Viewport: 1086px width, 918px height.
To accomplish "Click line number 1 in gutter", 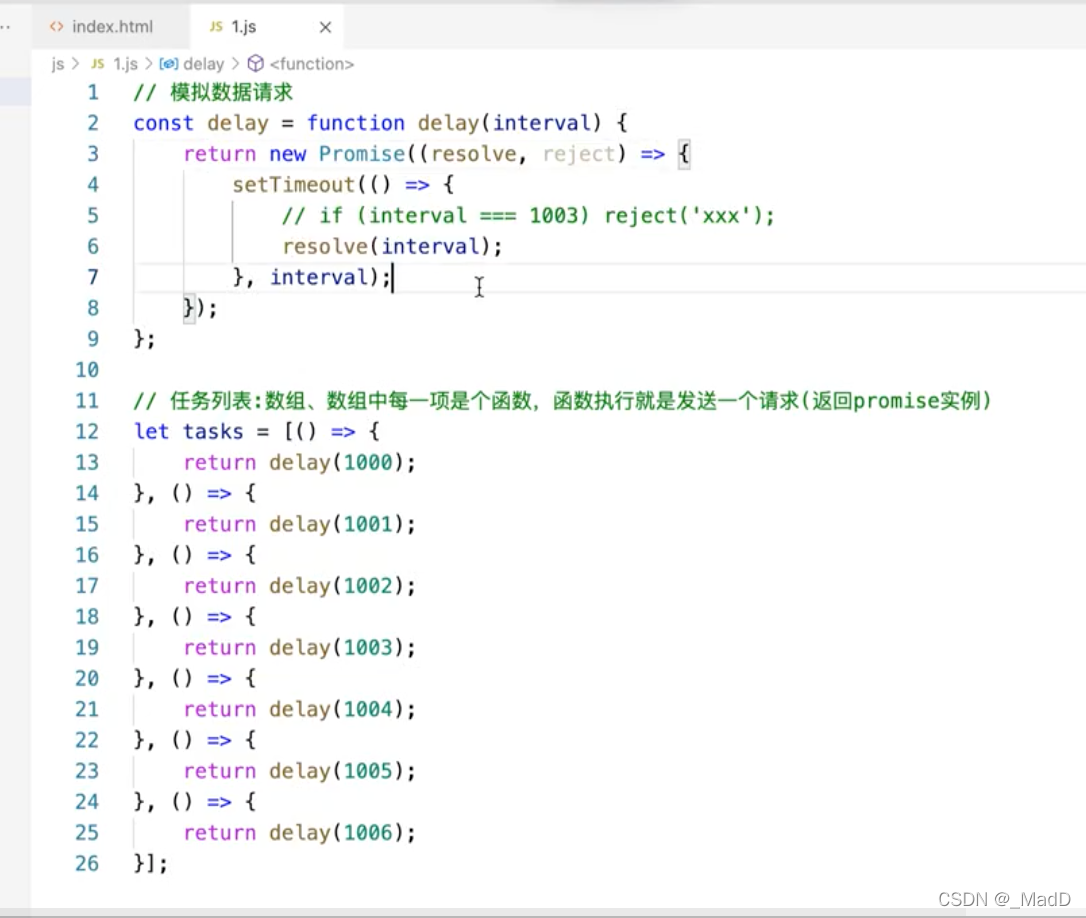I will click(93, 92).
